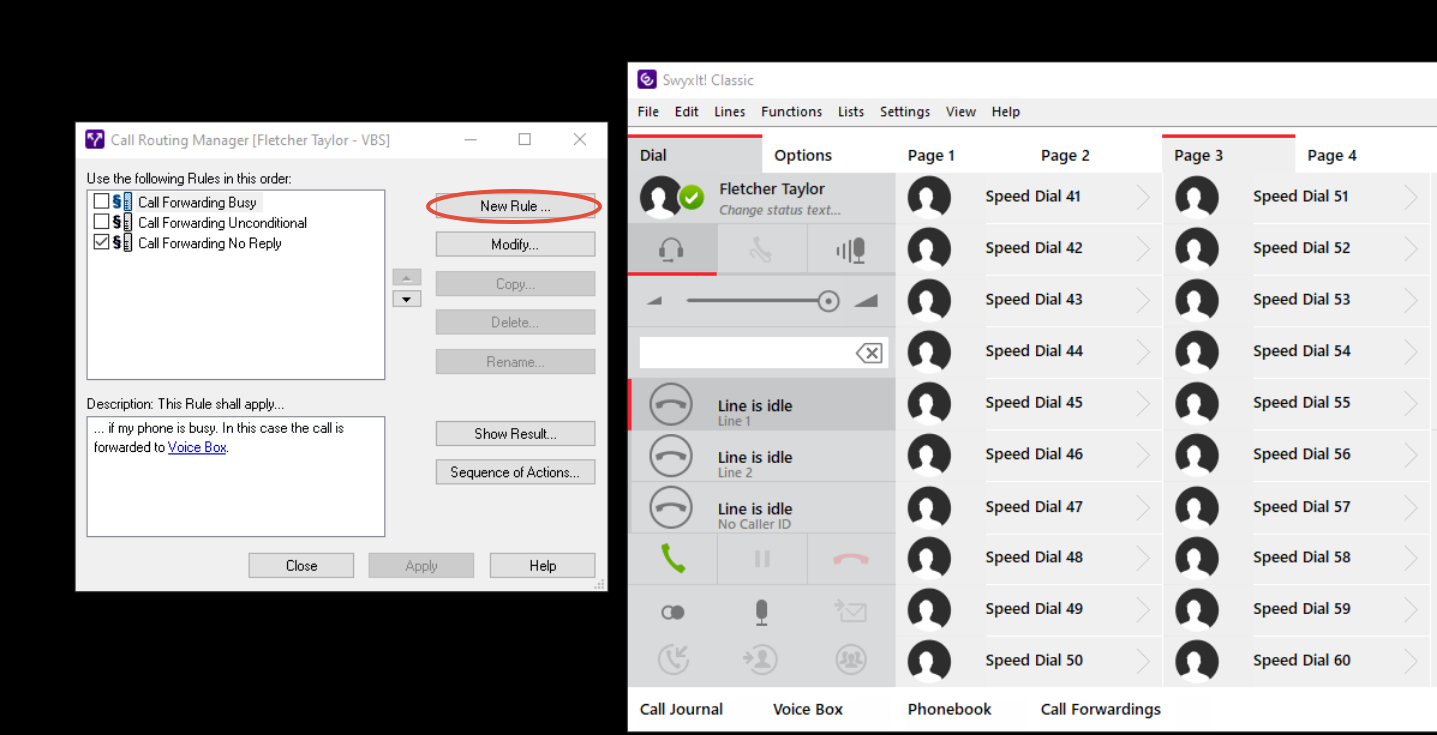
Task: Open the Lists menu
Action: coord(851,112)
